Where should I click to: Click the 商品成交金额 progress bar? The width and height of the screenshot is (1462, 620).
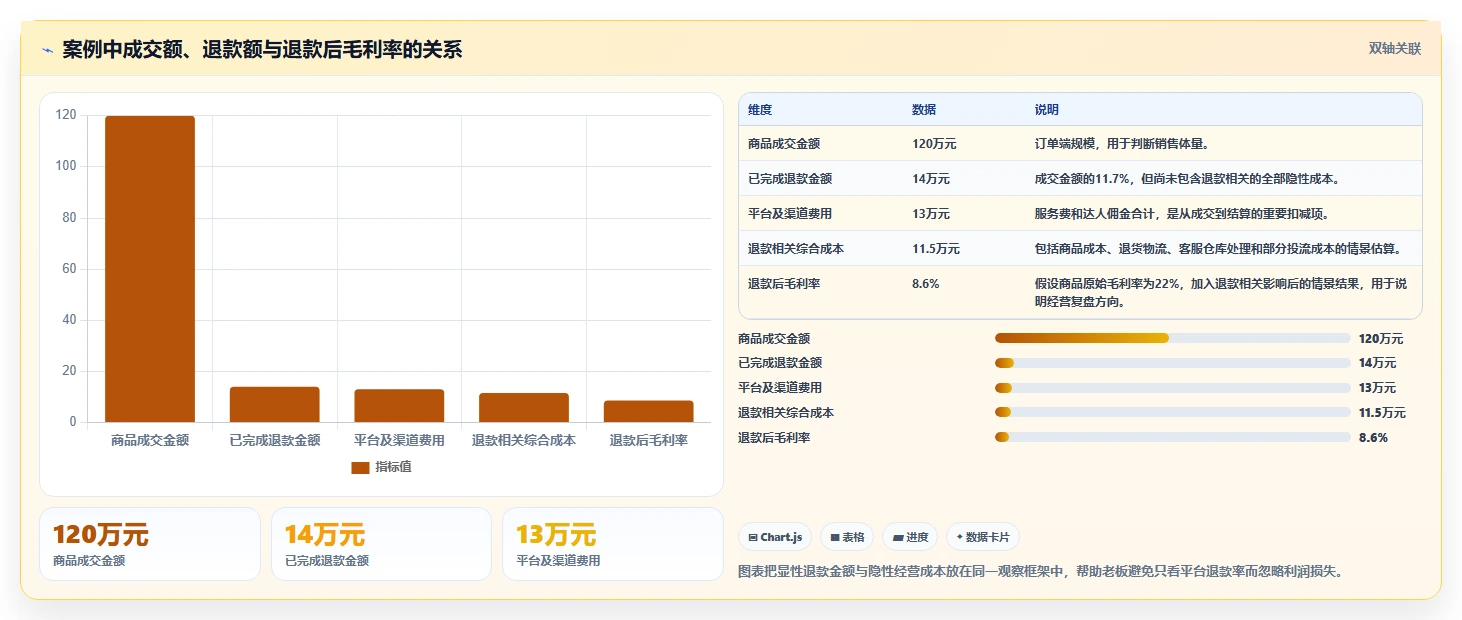tap(1173, 339)
